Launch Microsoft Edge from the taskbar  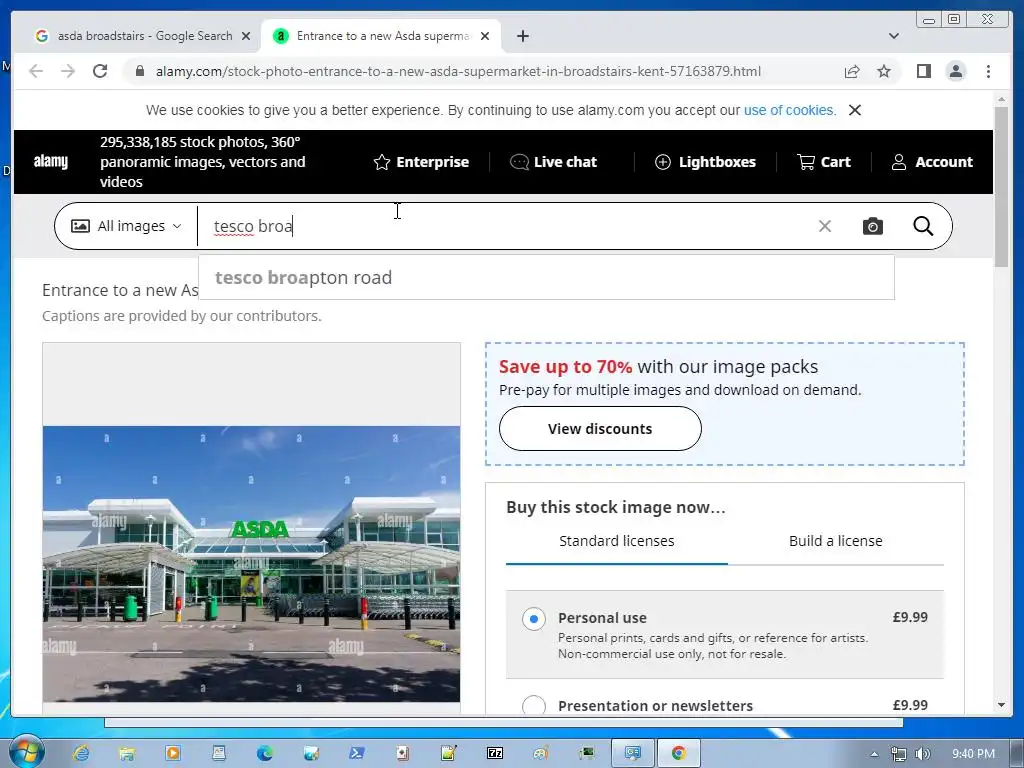[x=264, y=753]
